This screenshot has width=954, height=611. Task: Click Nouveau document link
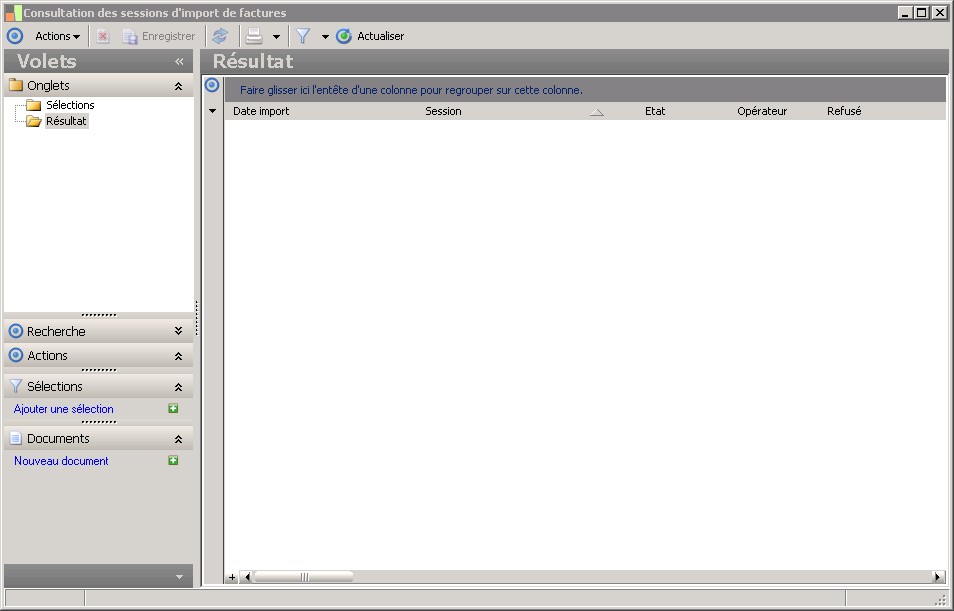[61, 461]
